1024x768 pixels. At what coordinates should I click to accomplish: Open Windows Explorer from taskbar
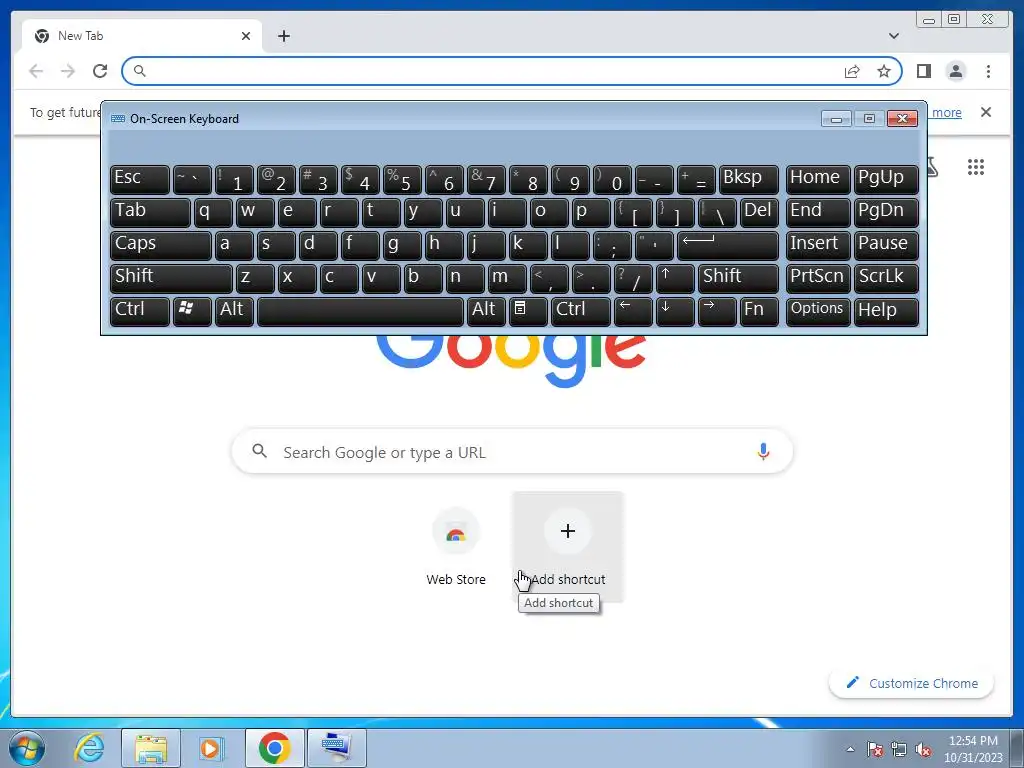151,748
